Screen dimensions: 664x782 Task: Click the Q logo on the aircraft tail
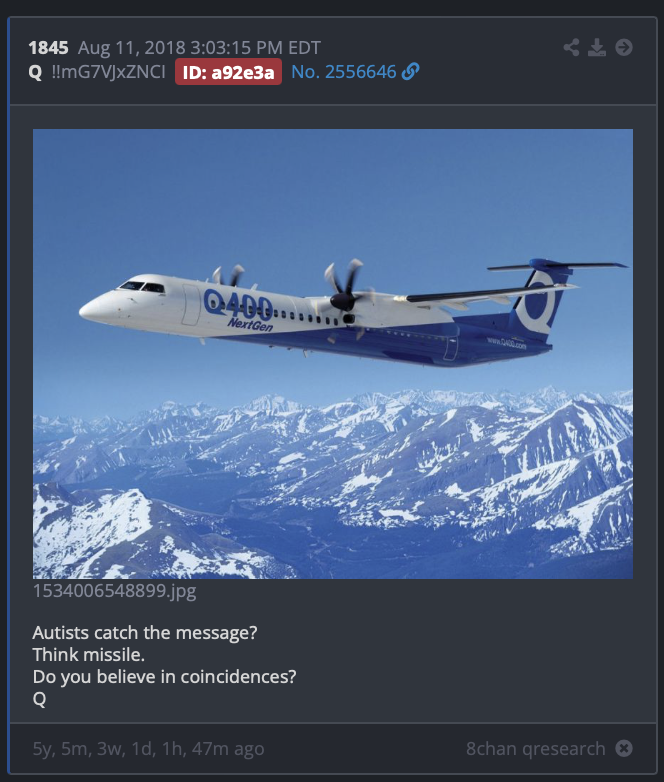[538, 303]
